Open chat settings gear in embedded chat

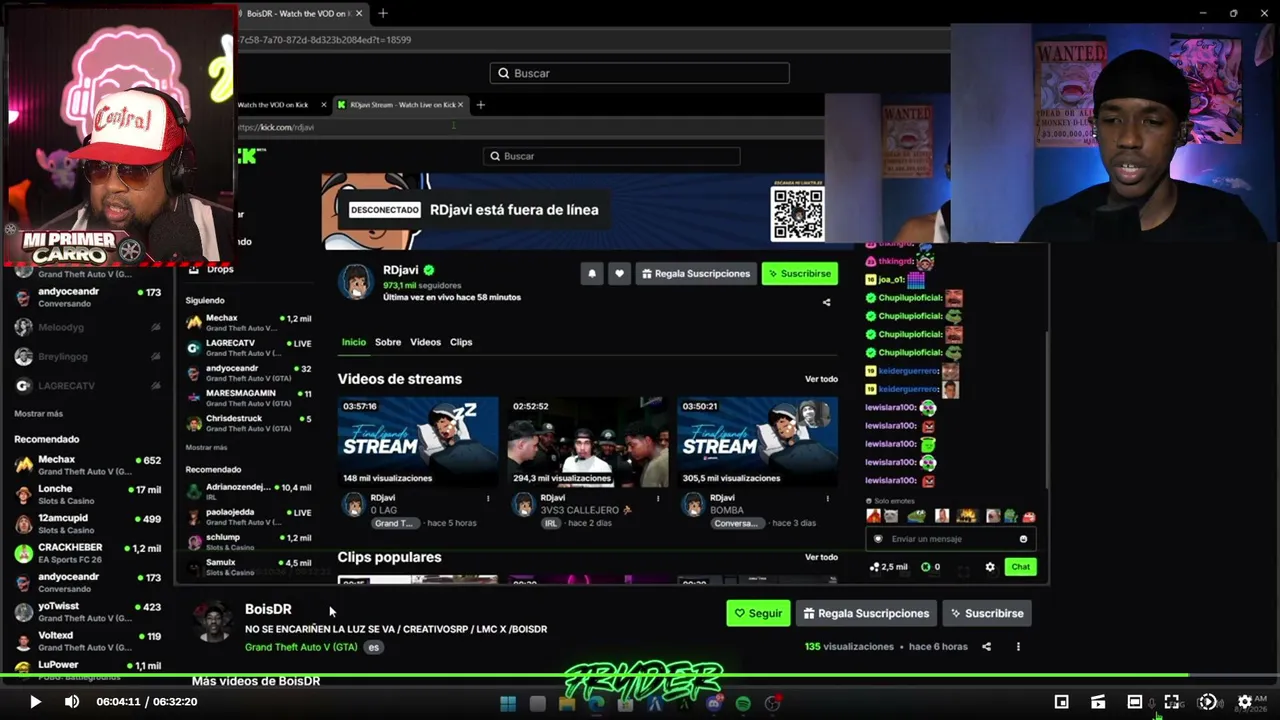click(x=990, y=567)
